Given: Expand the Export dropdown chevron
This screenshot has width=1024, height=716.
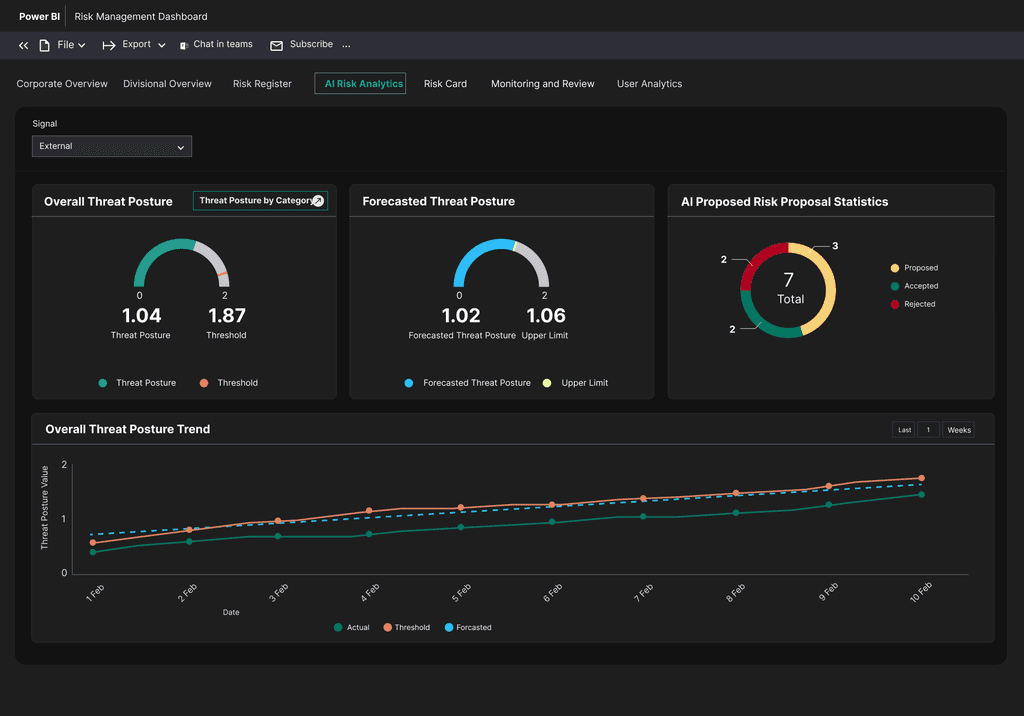Looking at the screenshot, I should pos(160,45).
